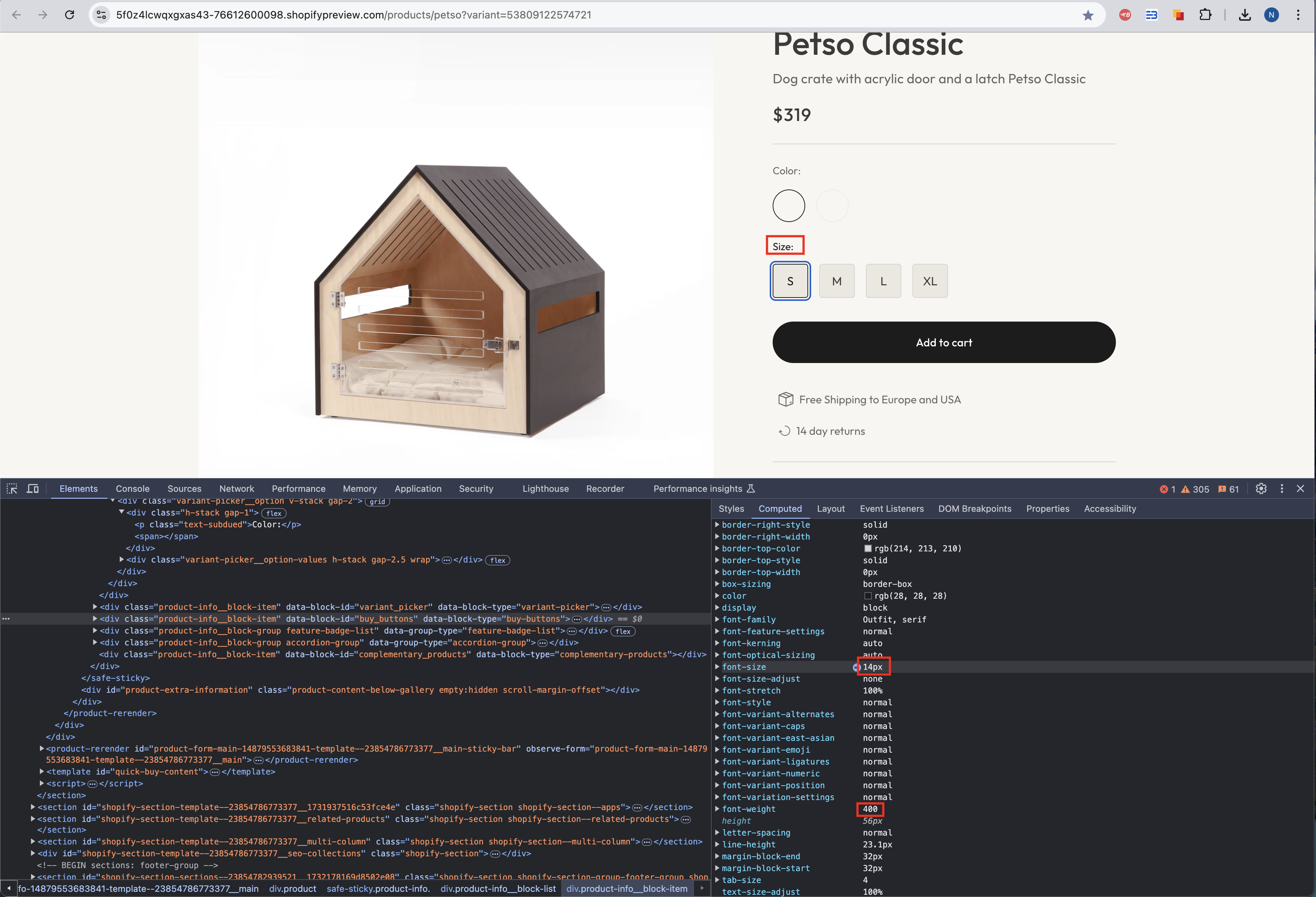Switch to the Console tab

[x=132, y=488]
